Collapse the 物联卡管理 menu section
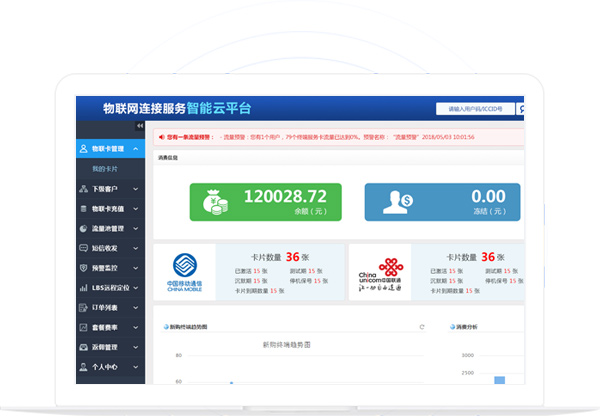Screen dimensions: 600x416 click(137, 149)
